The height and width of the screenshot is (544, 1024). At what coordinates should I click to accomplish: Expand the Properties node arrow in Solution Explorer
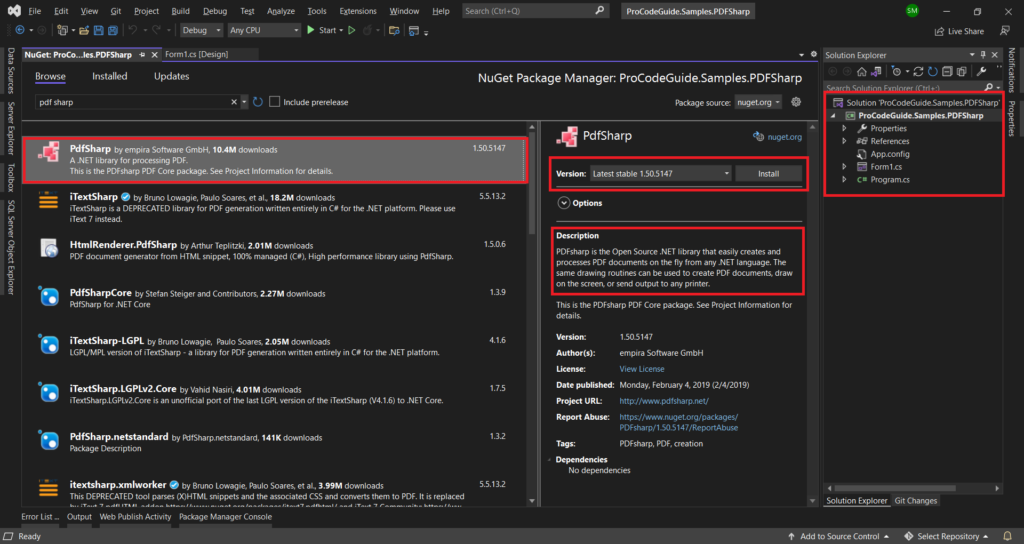(844, 129)
